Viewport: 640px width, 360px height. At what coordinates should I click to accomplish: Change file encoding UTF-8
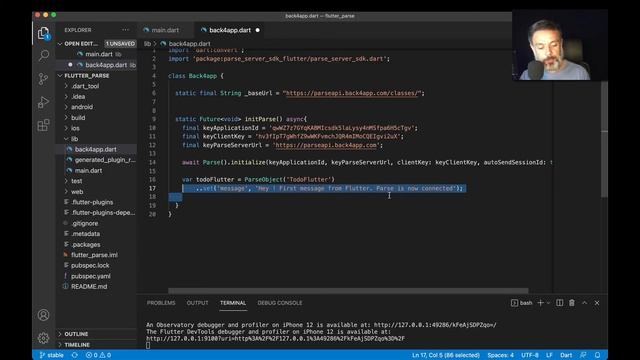[x=529, y=355]
